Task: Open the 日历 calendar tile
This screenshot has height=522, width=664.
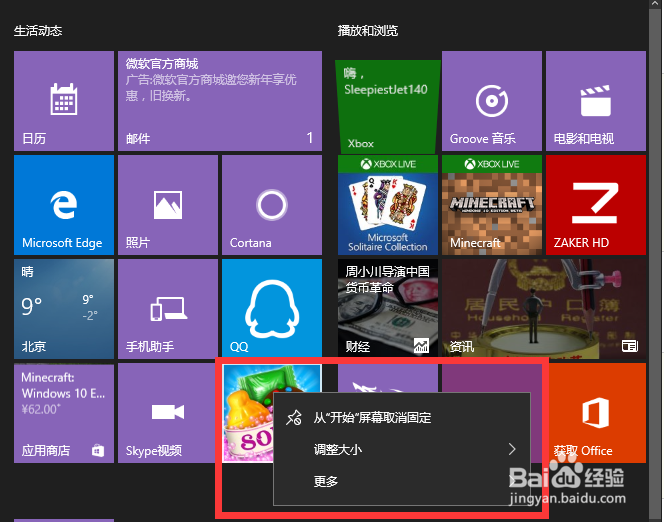Action: (x=64, y=101)
